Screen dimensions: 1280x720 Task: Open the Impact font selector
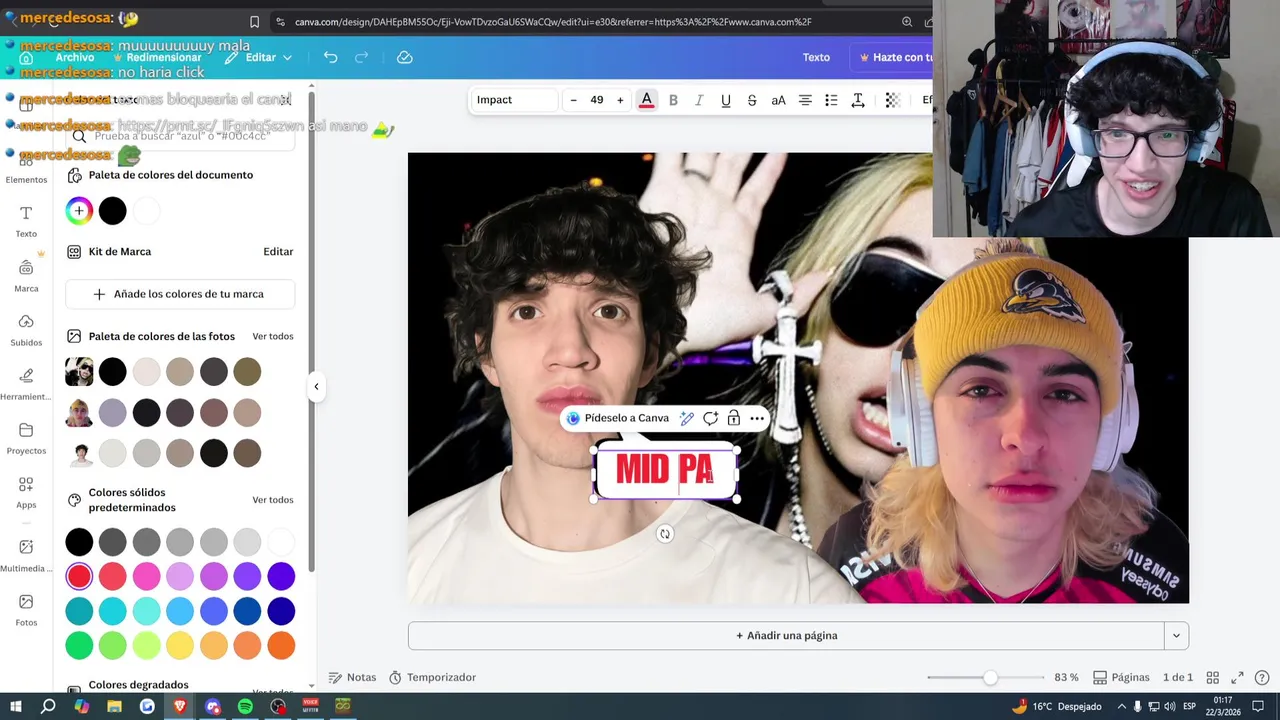click(x=514, y=100)
